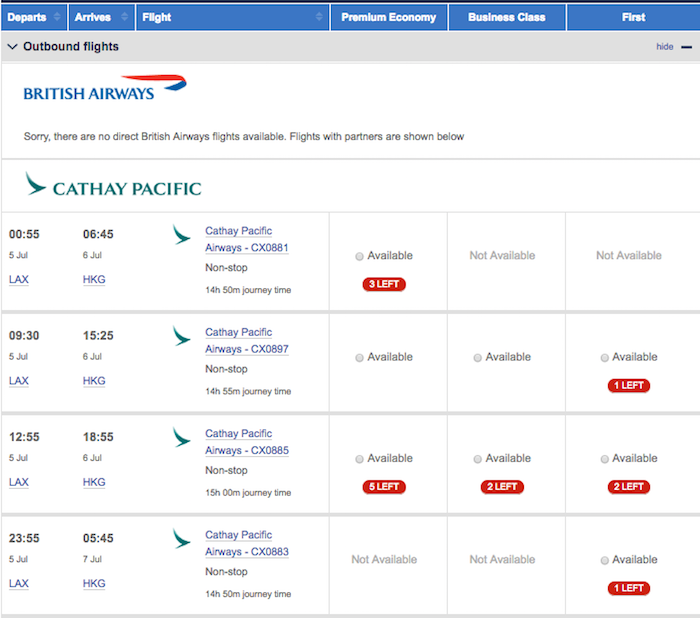
Task: Sort by Departs column arrows
Action: coord(57,17)
